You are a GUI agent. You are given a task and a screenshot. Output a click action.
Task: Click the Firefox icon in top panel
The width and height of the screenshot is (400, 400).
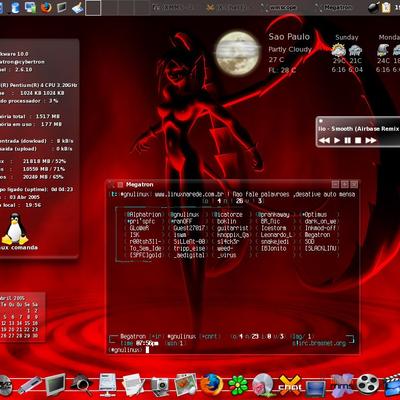click(x=46, y=7)
